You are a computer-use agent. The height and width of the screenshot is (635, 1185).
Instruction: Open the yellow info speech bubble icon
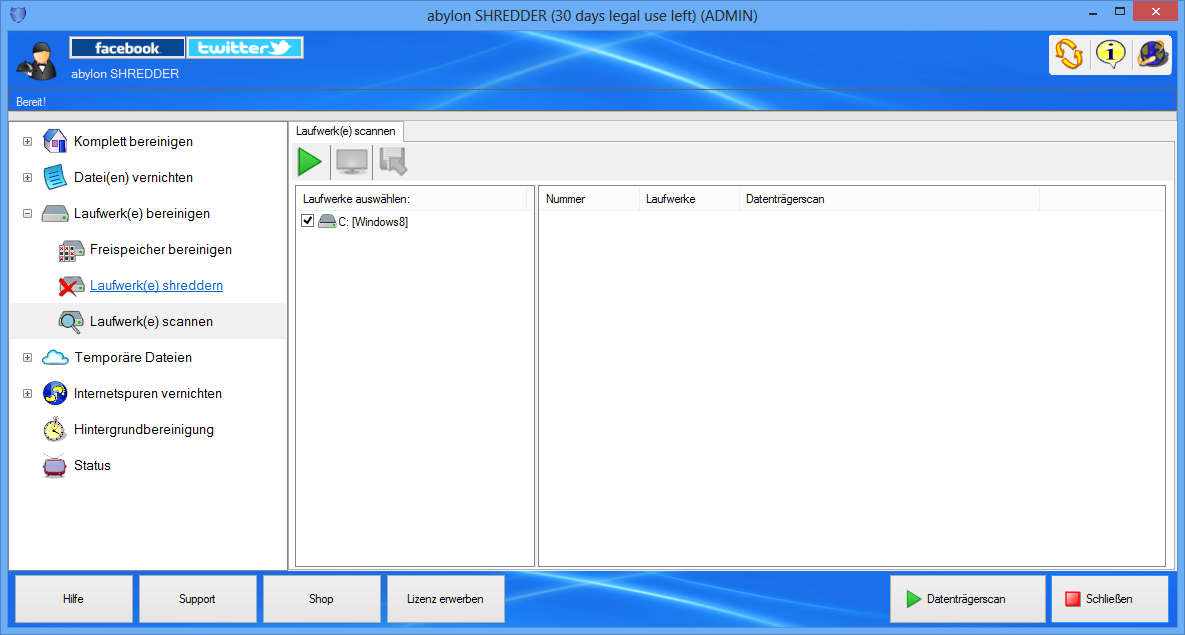pos(1110,54)
